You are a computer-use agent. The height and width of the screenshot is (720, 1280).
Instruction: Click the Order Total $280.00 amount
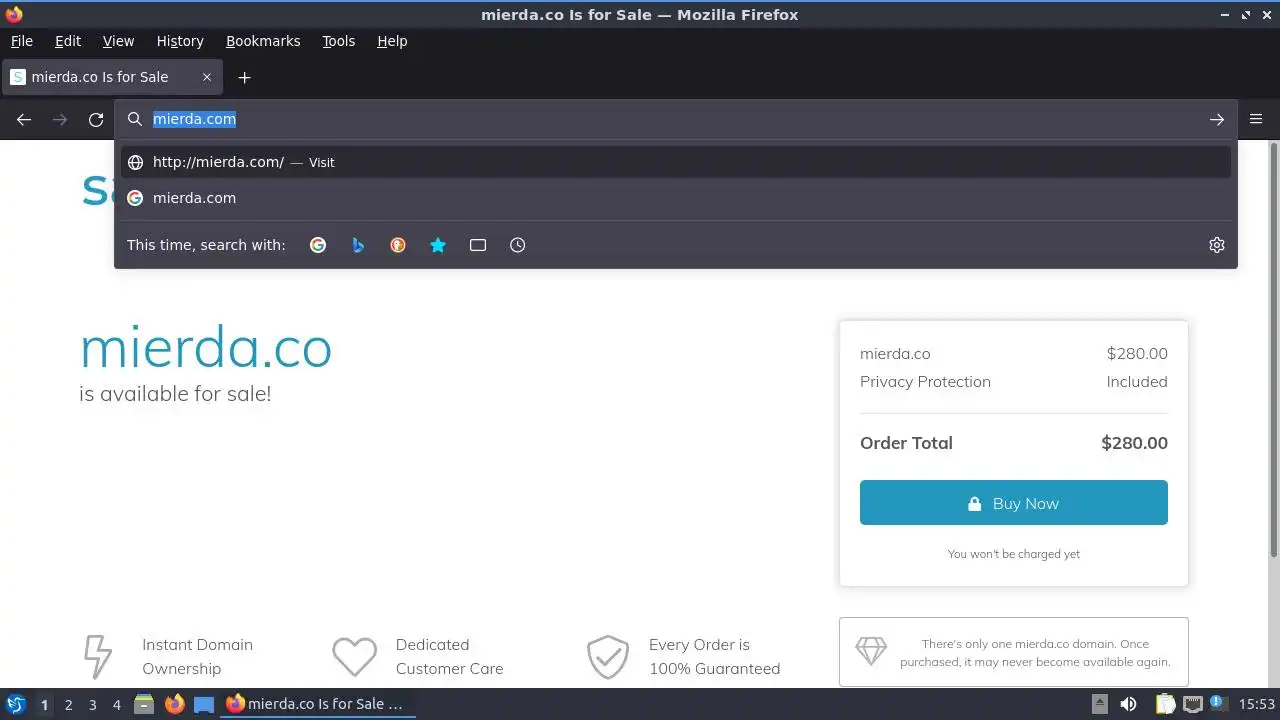click(x=1134, y=443)
